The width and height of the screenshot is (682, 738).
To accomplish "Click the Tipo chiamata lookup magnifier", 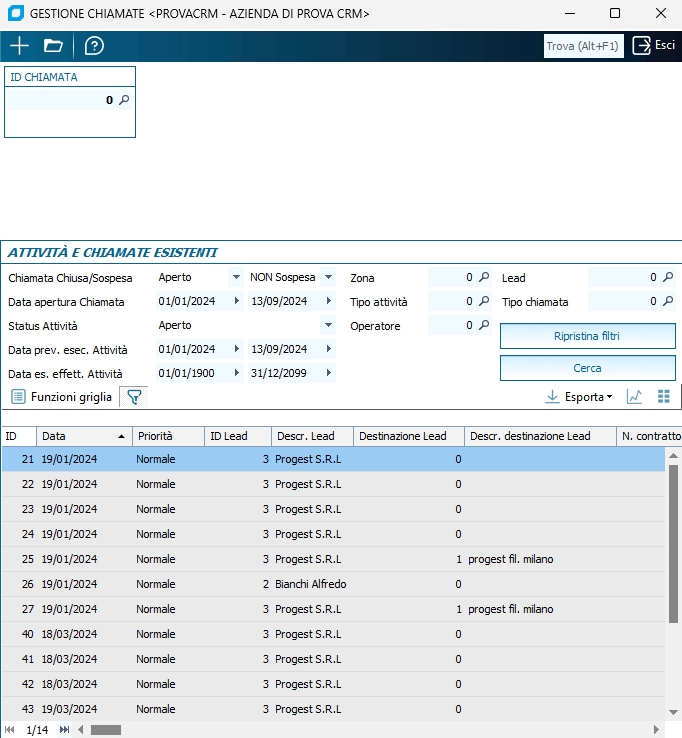I will (x=668, y=301).
